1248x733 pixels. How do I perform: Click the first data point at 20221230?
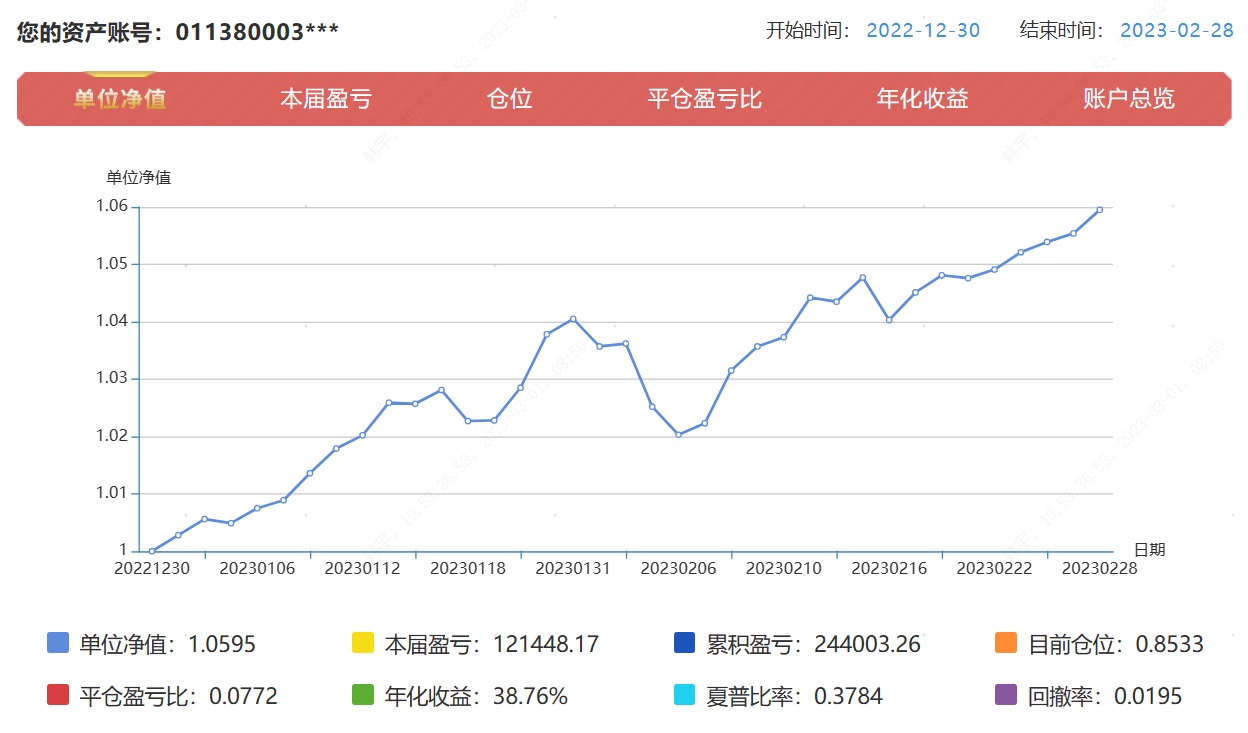point(151,551)
